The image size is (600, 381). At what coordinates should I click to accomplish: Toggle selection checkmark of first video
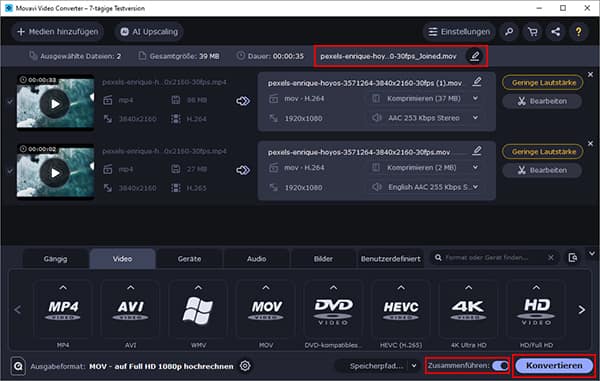pos(10,102)
